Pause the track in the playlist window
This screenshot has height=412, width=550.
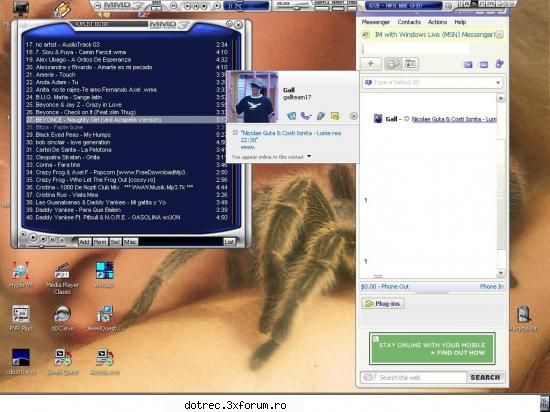[x=52, y=239]
